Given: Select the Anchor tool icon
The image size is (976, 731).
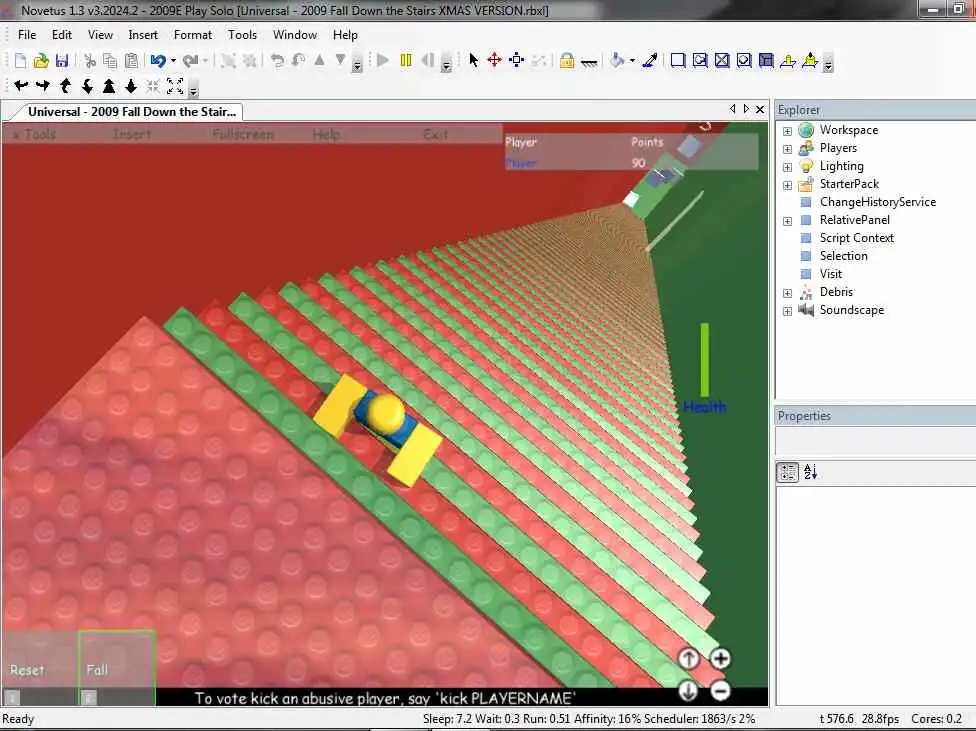Looking at the screenshot, I should (x=589, y=61).
